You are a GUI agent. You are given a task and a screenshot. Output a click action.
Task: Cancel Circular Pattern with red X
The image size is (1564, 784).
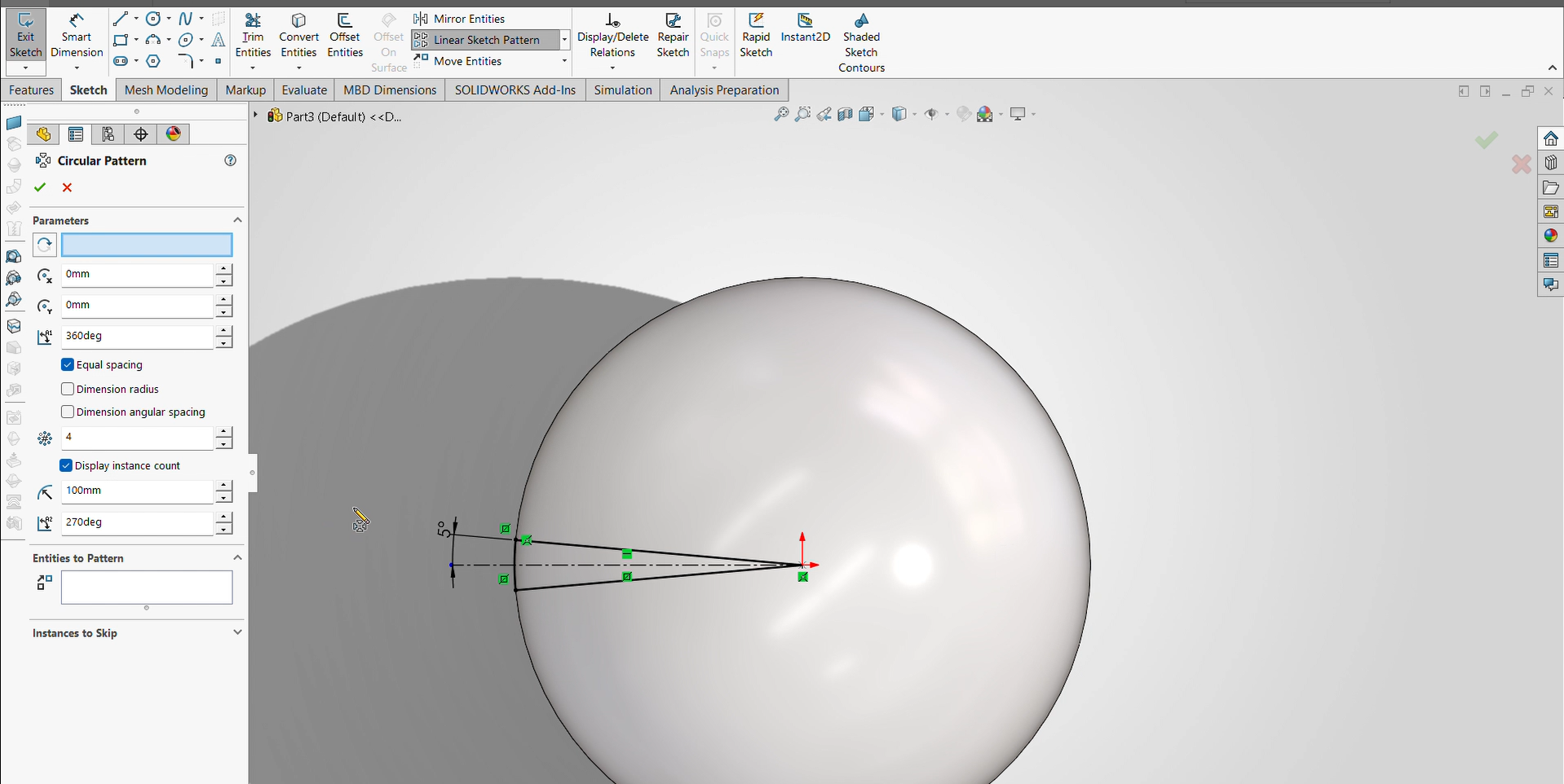(x=67, y=187)
